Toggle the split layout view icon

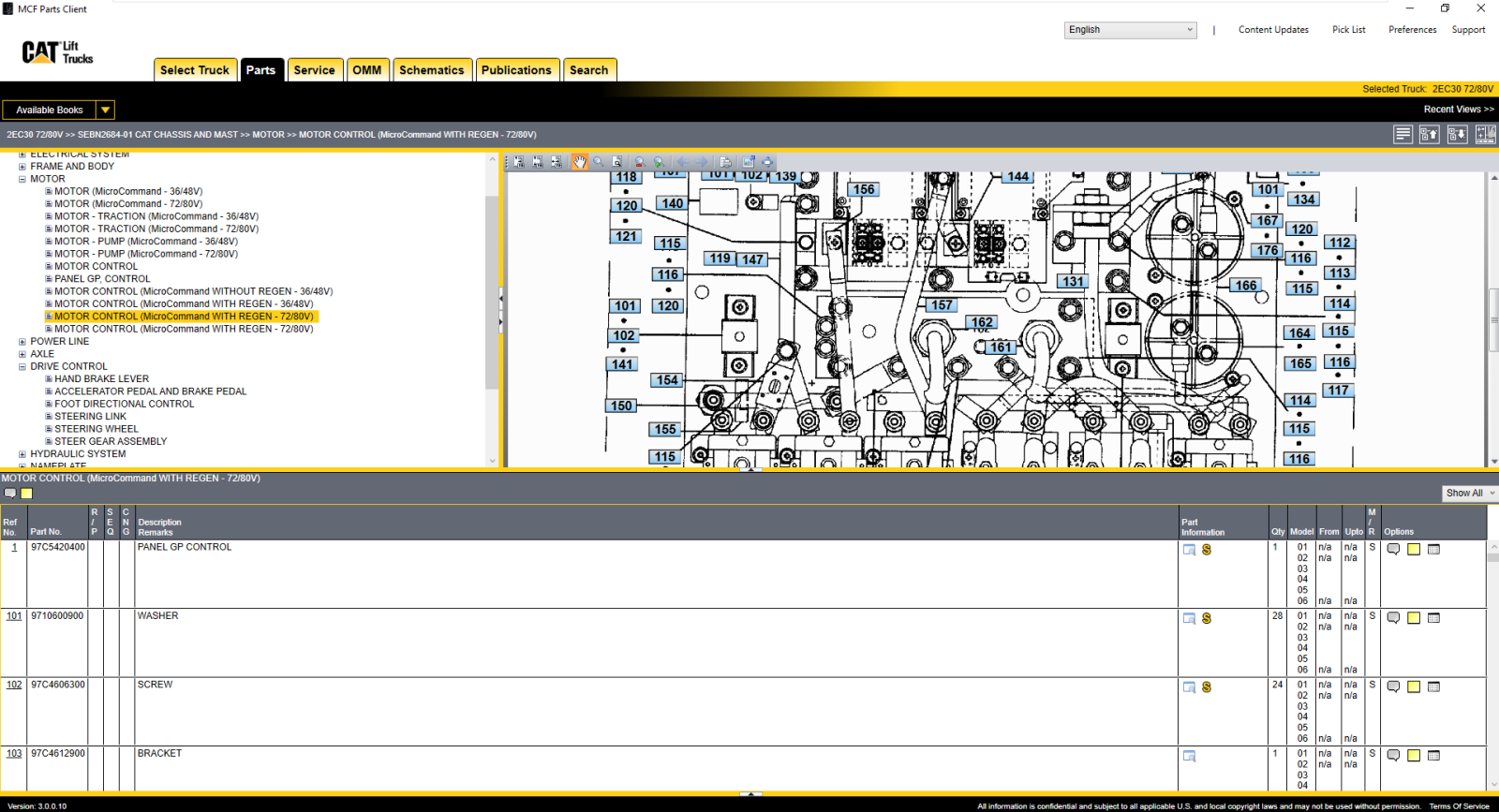pyautogui.click(x=1486, y=135)
